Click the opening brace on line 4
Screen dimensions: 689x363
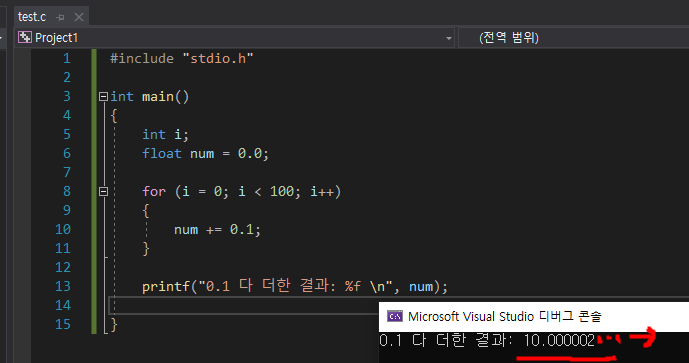click(114, 116)
